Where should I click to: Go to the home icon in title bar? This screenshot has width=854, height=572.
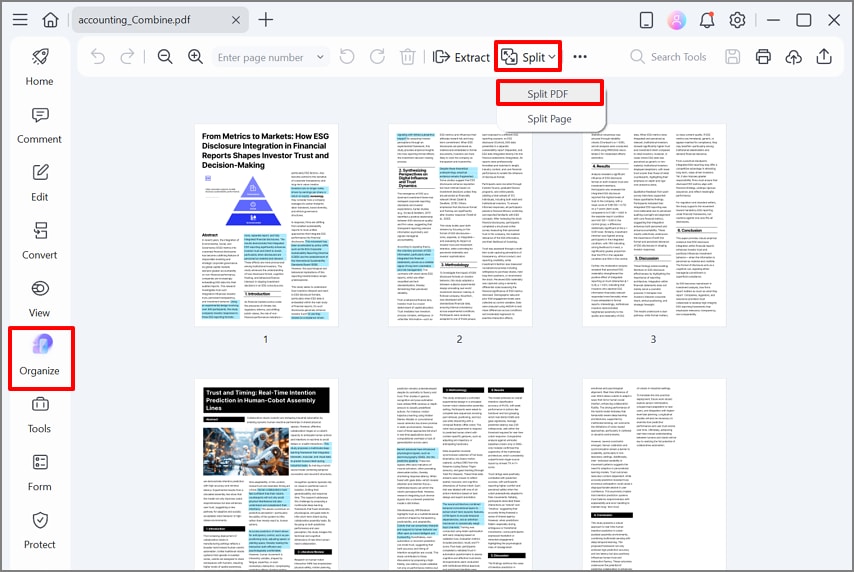click(50, 20)
